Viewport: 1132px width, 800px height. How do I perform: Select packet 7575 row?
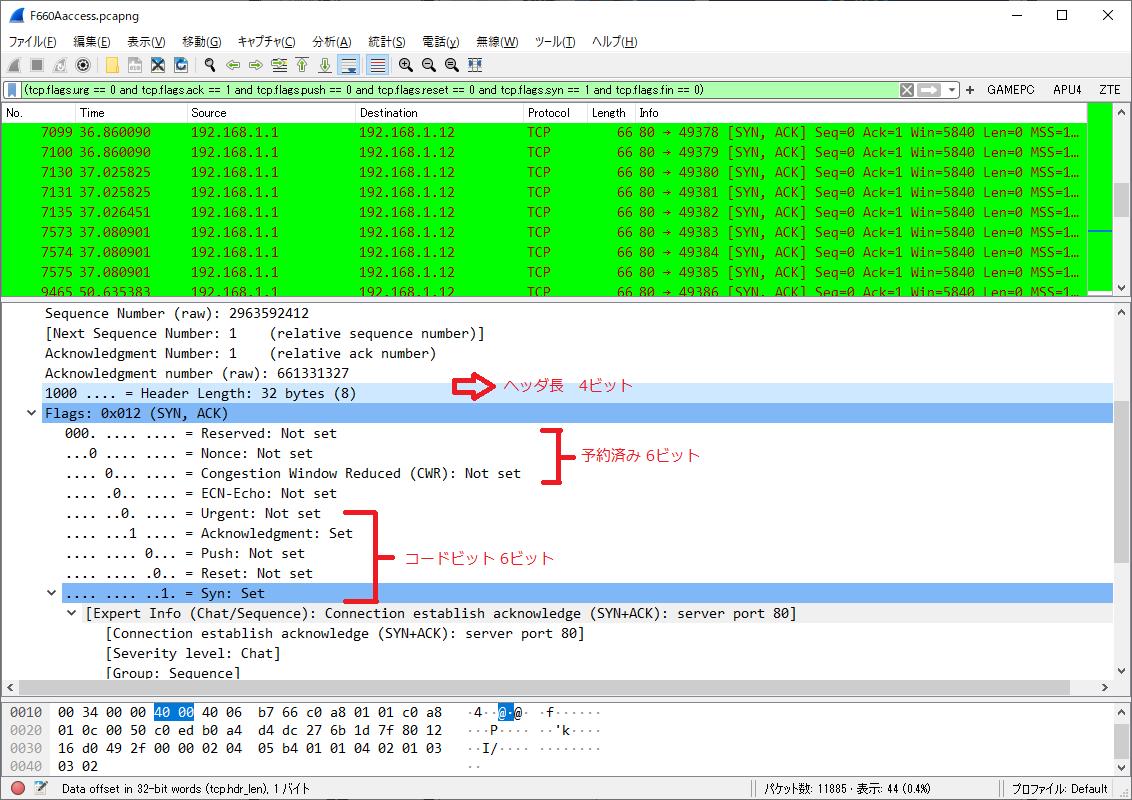point(544,272)
